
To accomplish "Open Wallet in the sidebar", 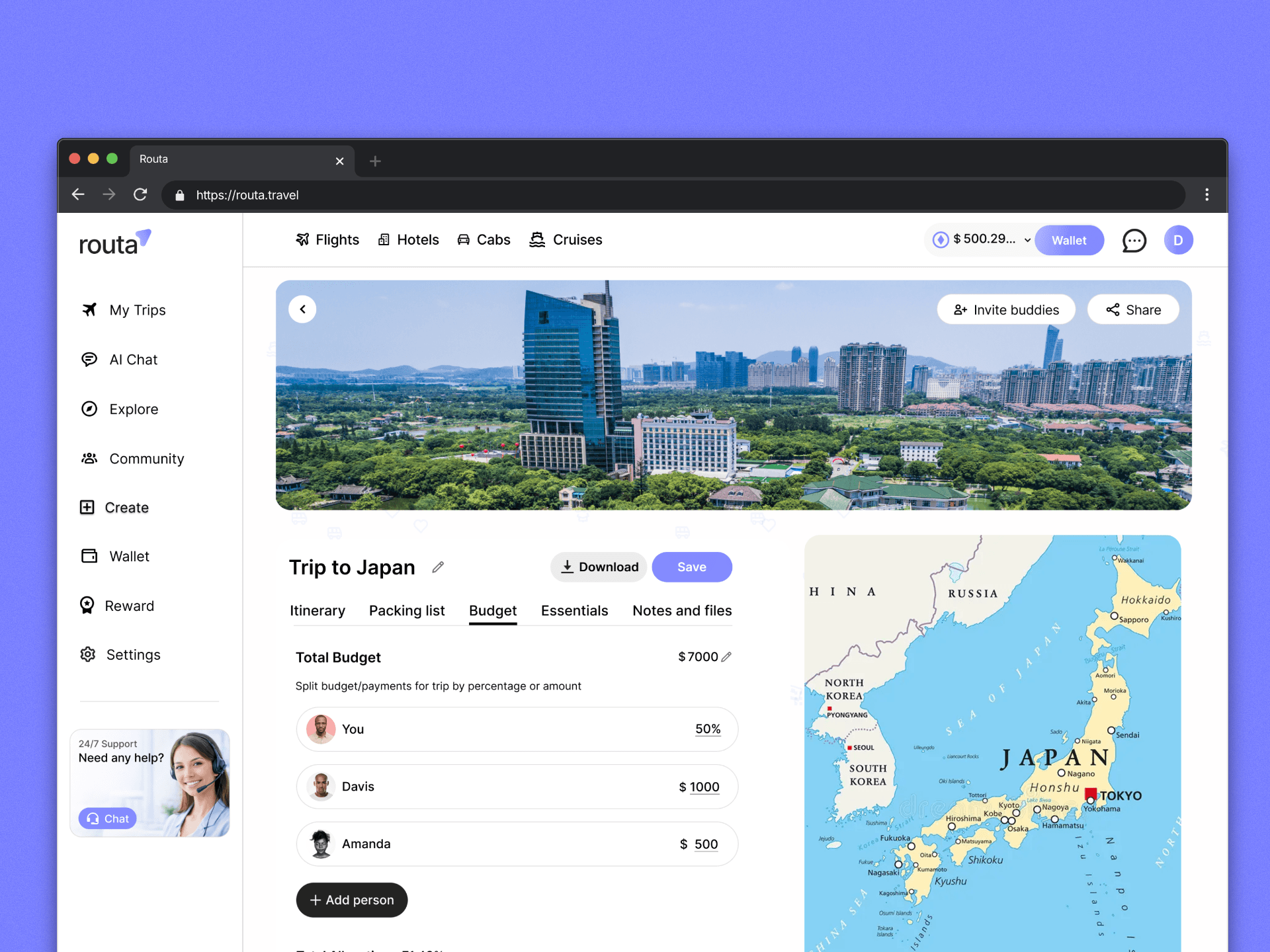I will [115, 557].
